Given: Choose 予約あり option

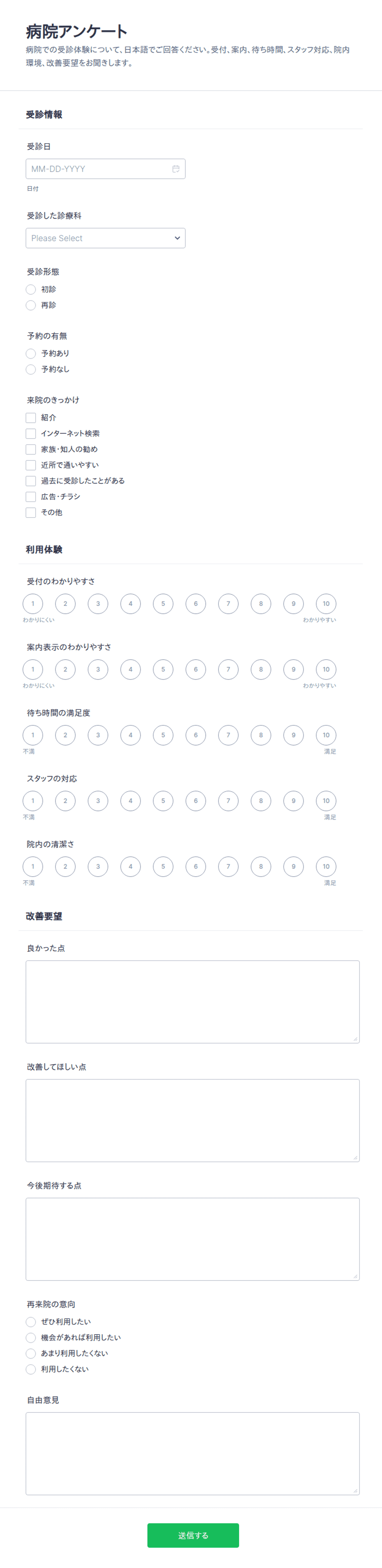Looking at the screenshot, I should click(31, 353).
